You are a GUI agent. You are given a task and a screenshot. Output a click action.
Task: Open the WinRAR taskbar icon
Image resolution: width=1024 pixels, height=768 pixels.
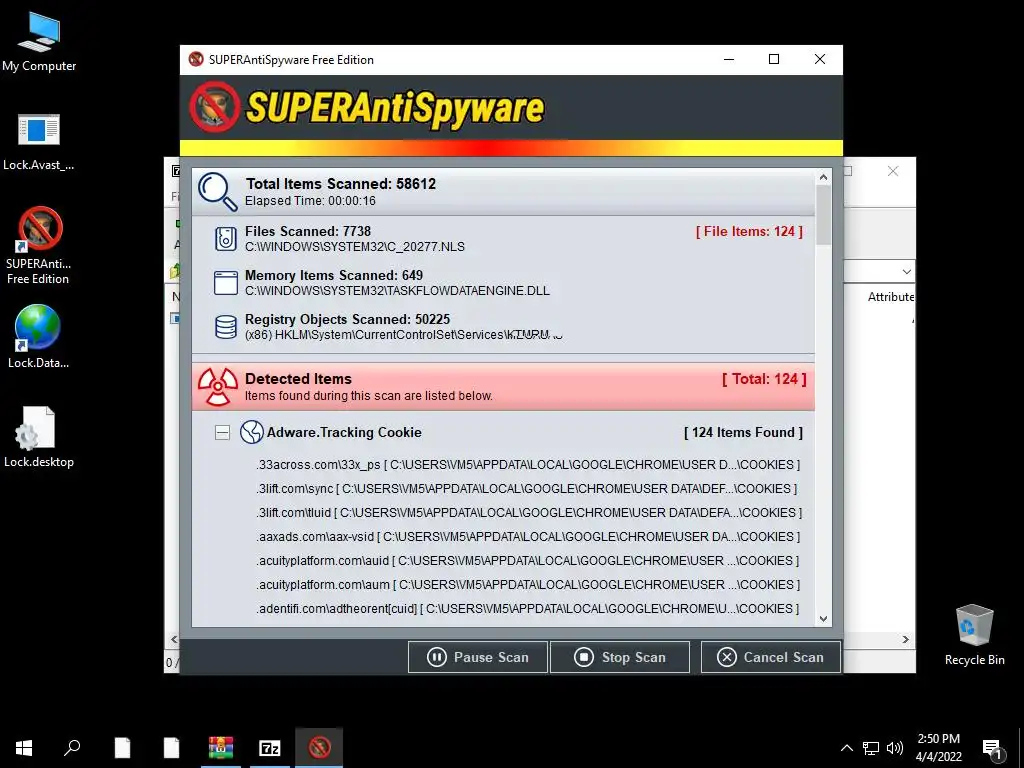point(221,748)
